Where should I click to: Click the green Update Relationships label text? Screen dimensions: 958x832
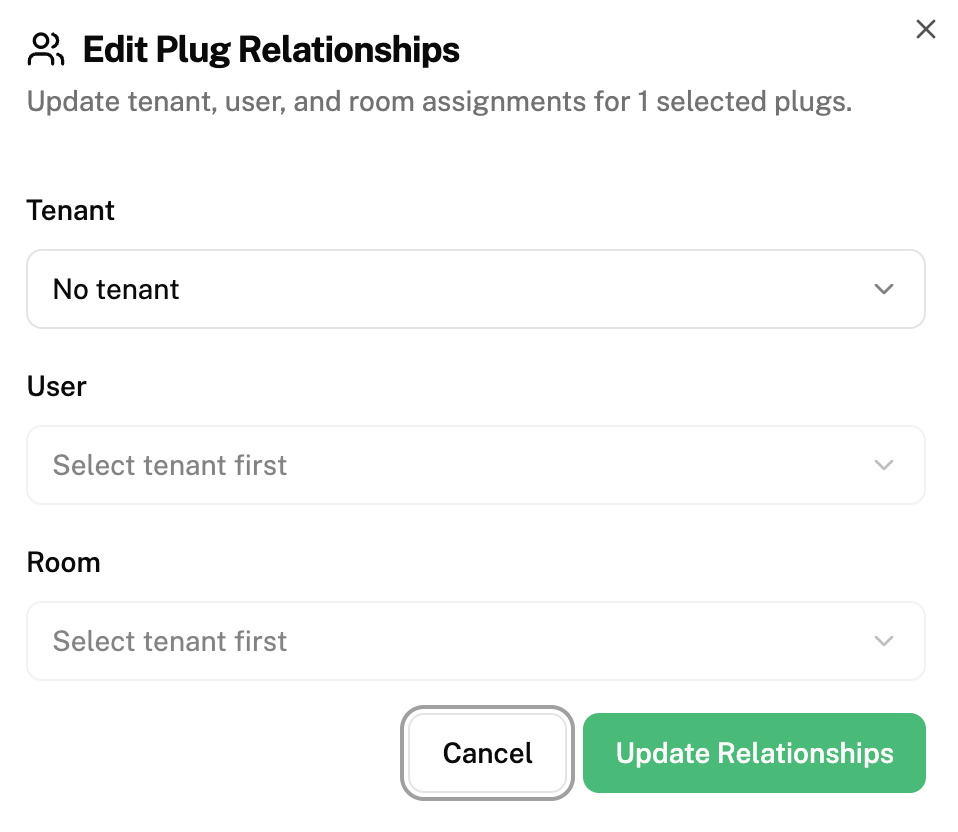754,753
